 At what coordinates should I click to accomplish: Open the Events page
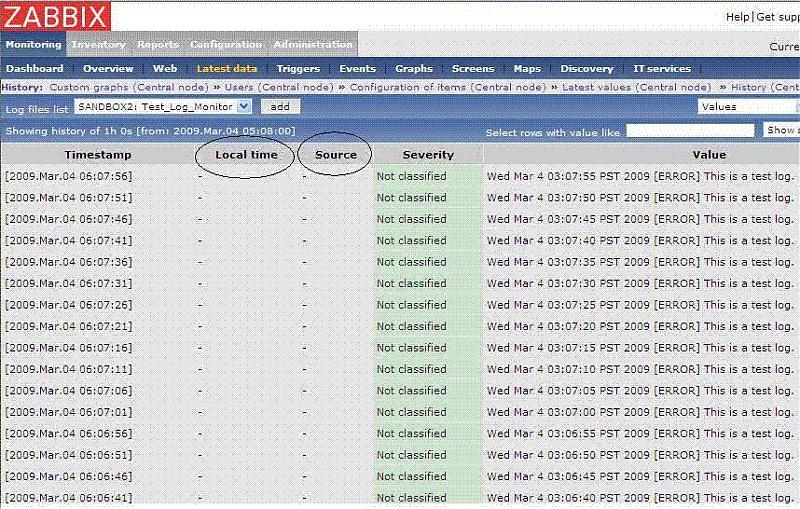coord(357,68)
